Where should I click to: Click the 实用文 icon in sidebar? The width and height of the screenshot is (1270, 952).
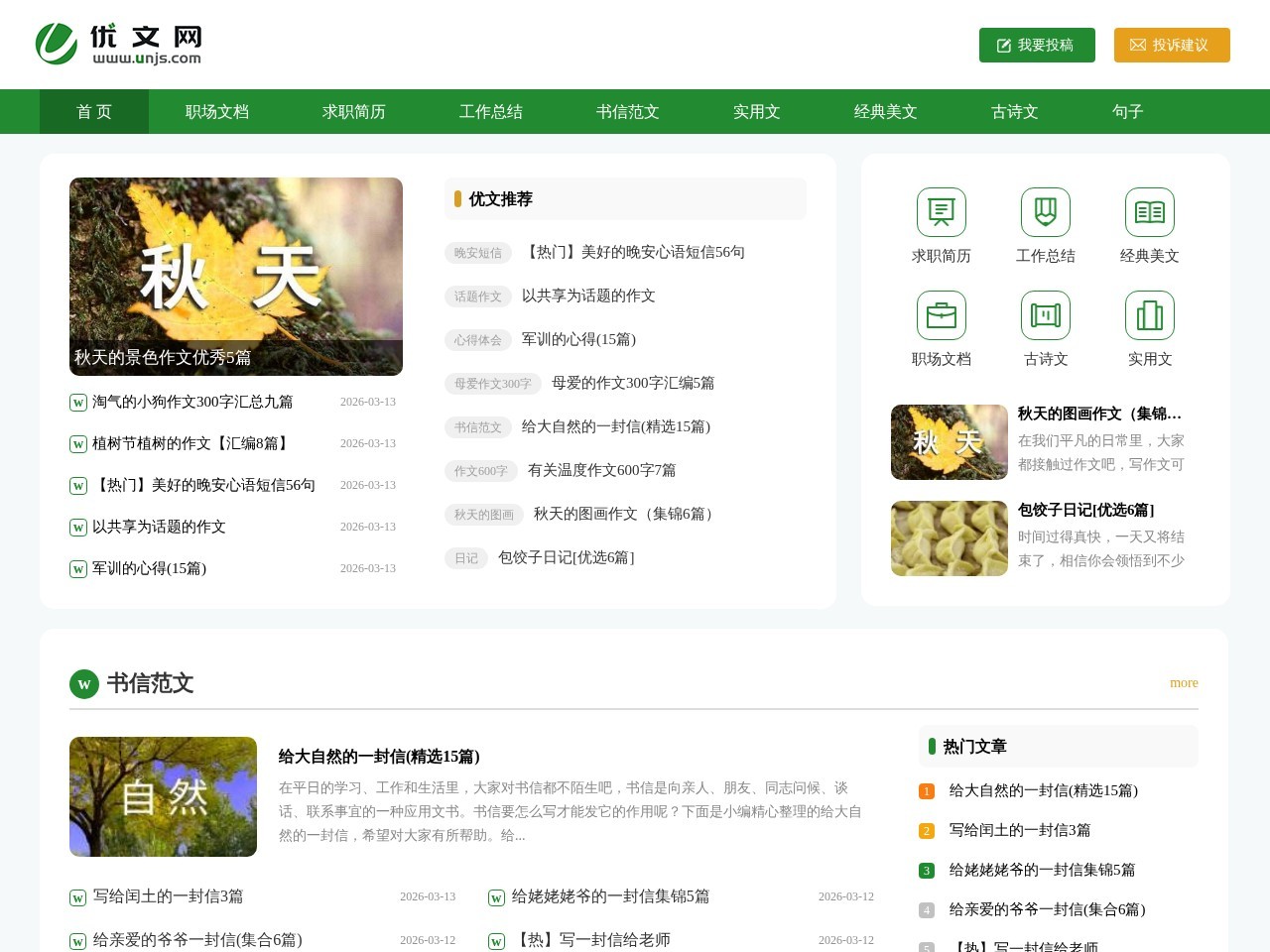1149,314
